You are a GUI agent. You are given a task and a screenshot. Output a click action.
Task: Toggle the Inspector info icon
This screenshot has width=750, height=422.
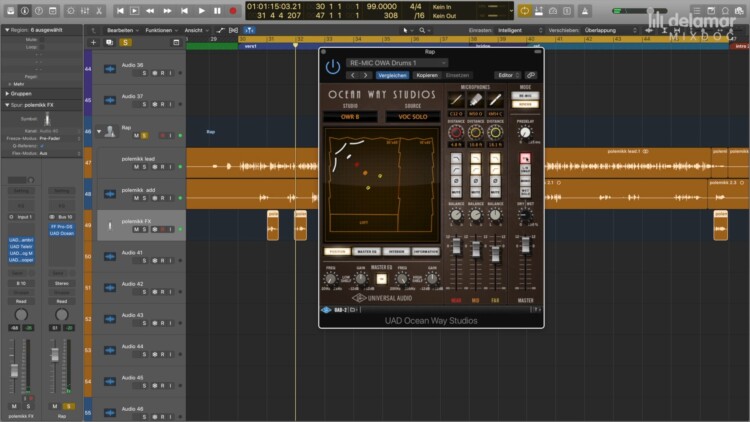pos(24,11)
